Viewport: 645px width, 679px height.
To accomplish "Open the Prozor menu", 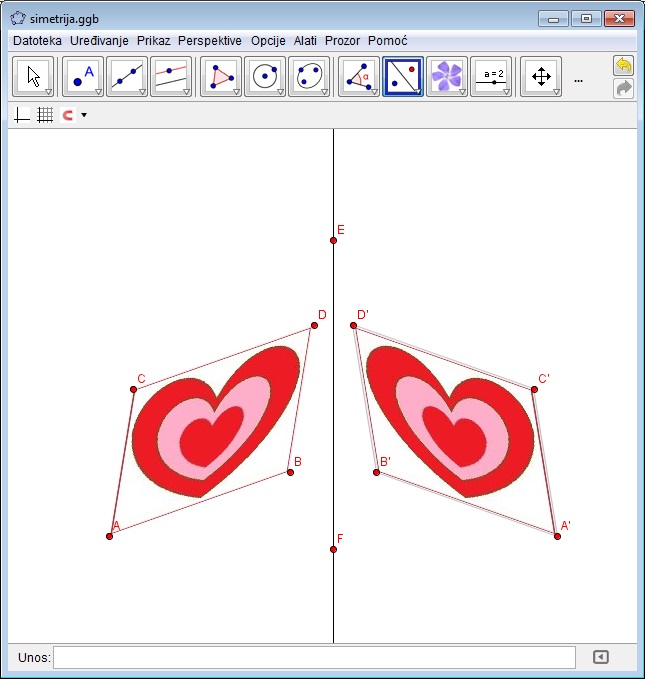I will (x=342, y=41).
